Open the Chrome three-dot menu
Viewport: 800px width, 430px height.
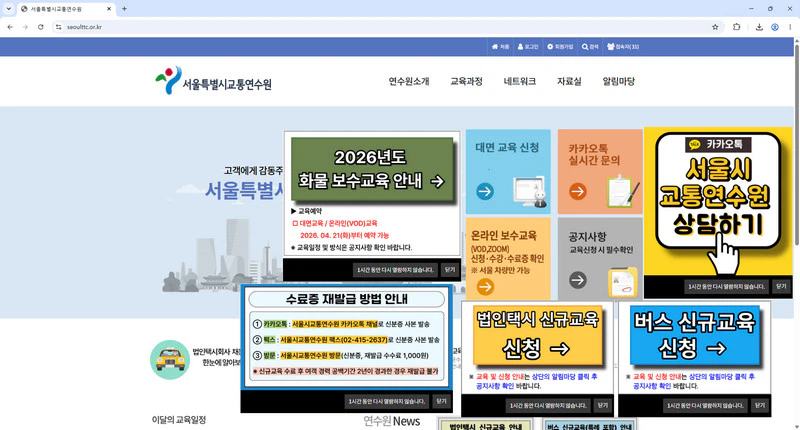click(790, 27)
